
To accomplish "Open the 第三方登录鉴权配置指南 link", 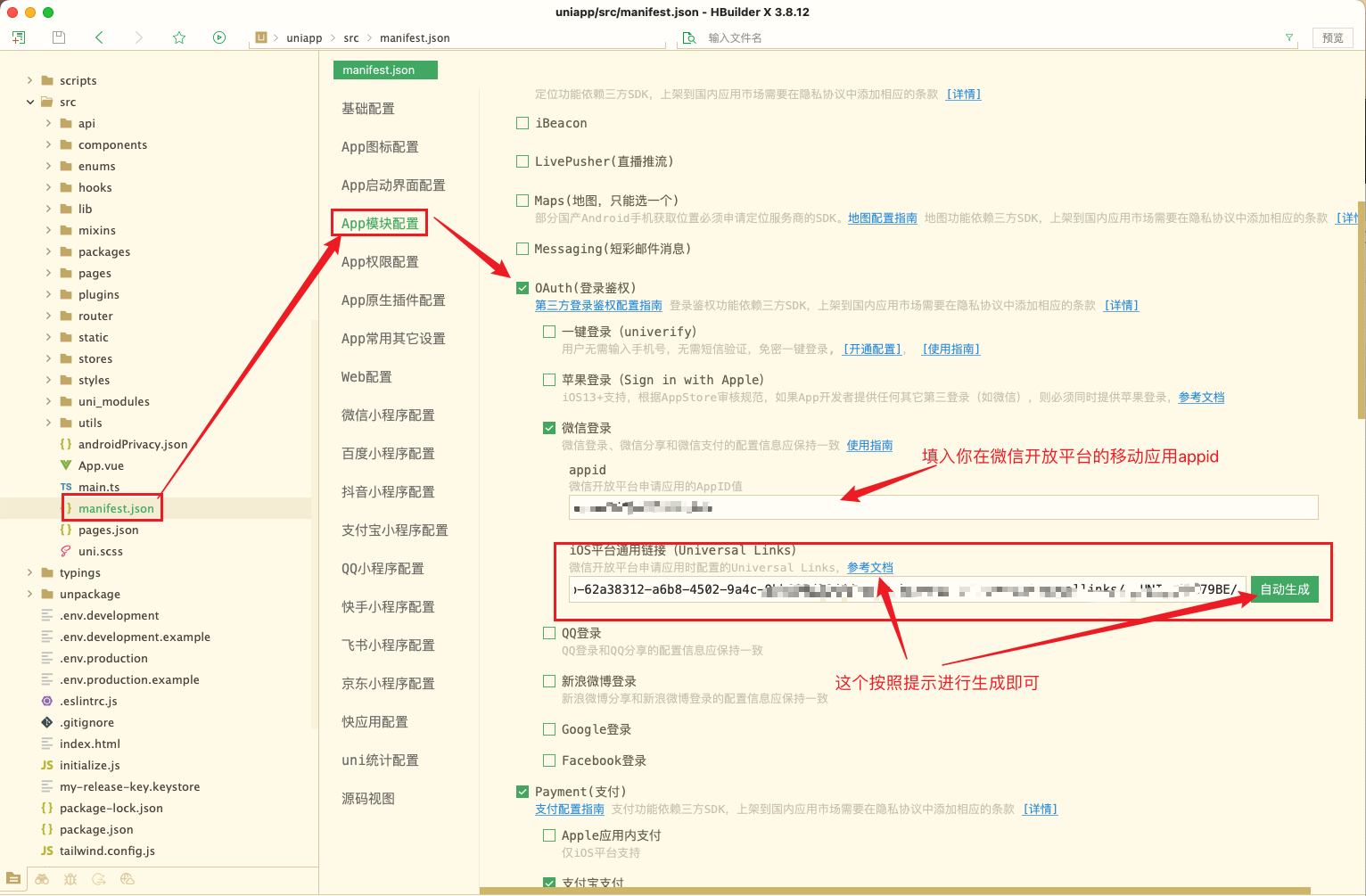I will click(598, 305).
